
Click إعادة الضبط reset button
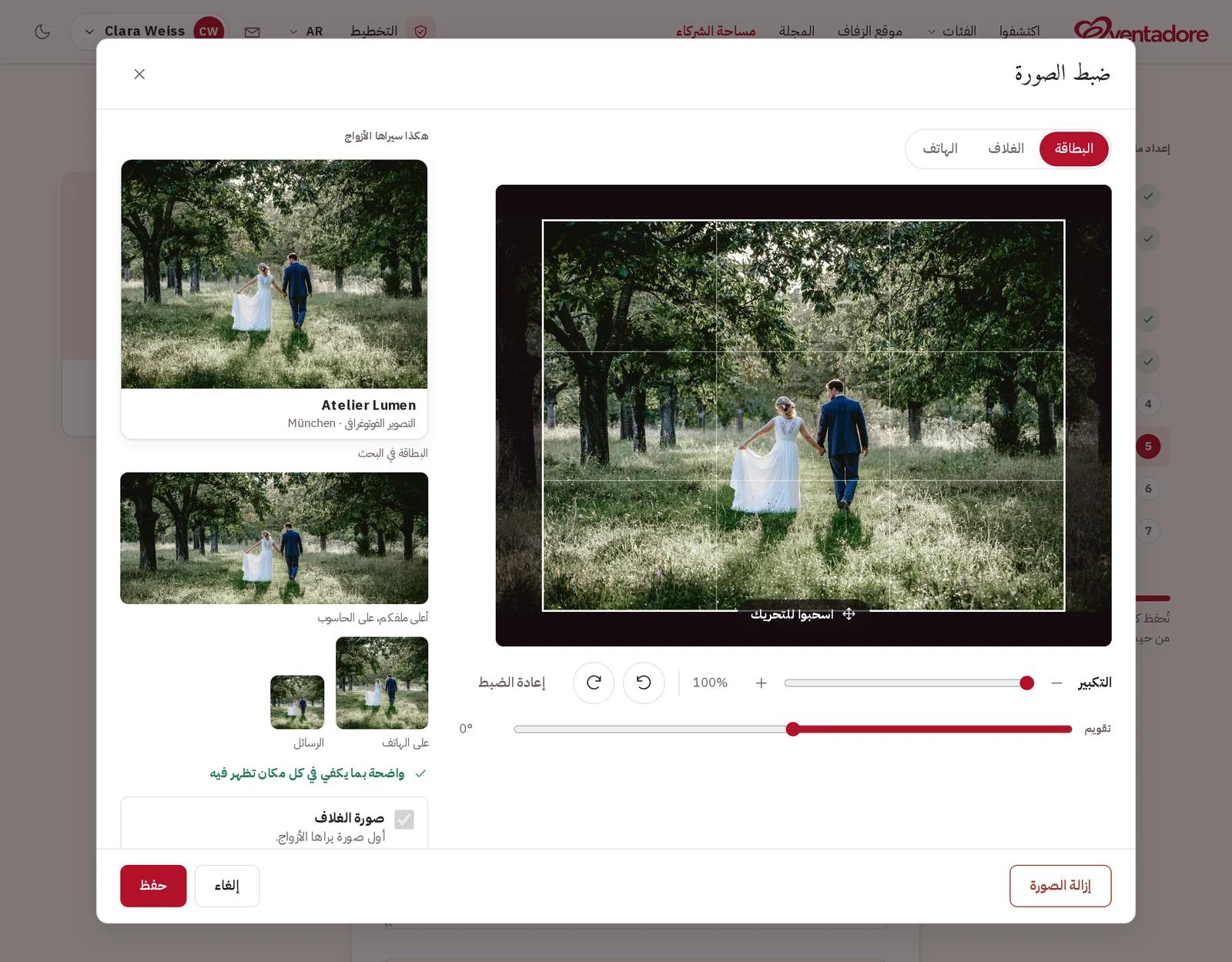(x=511, y=683)
